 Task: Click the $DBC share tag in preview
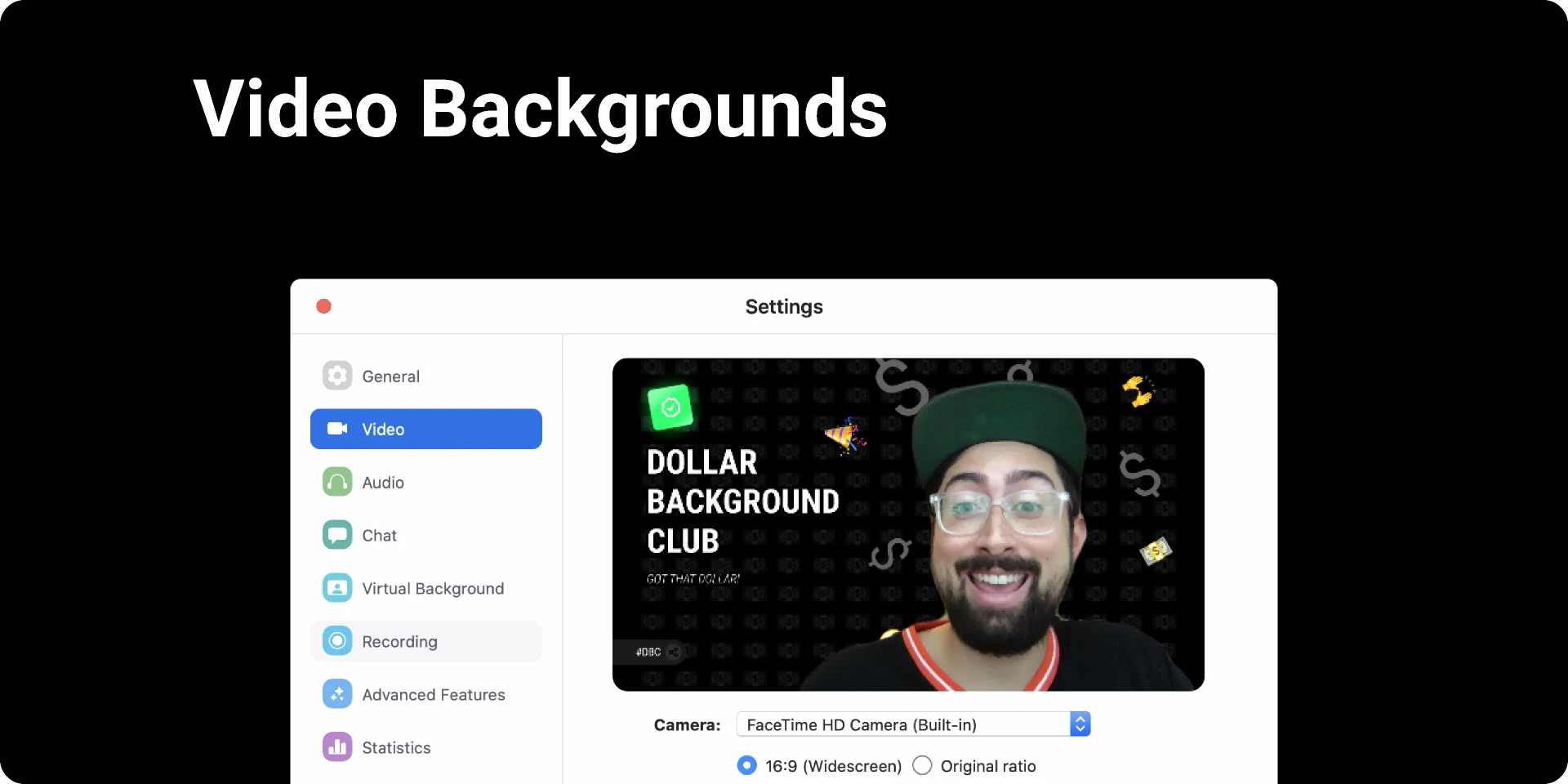650,652
